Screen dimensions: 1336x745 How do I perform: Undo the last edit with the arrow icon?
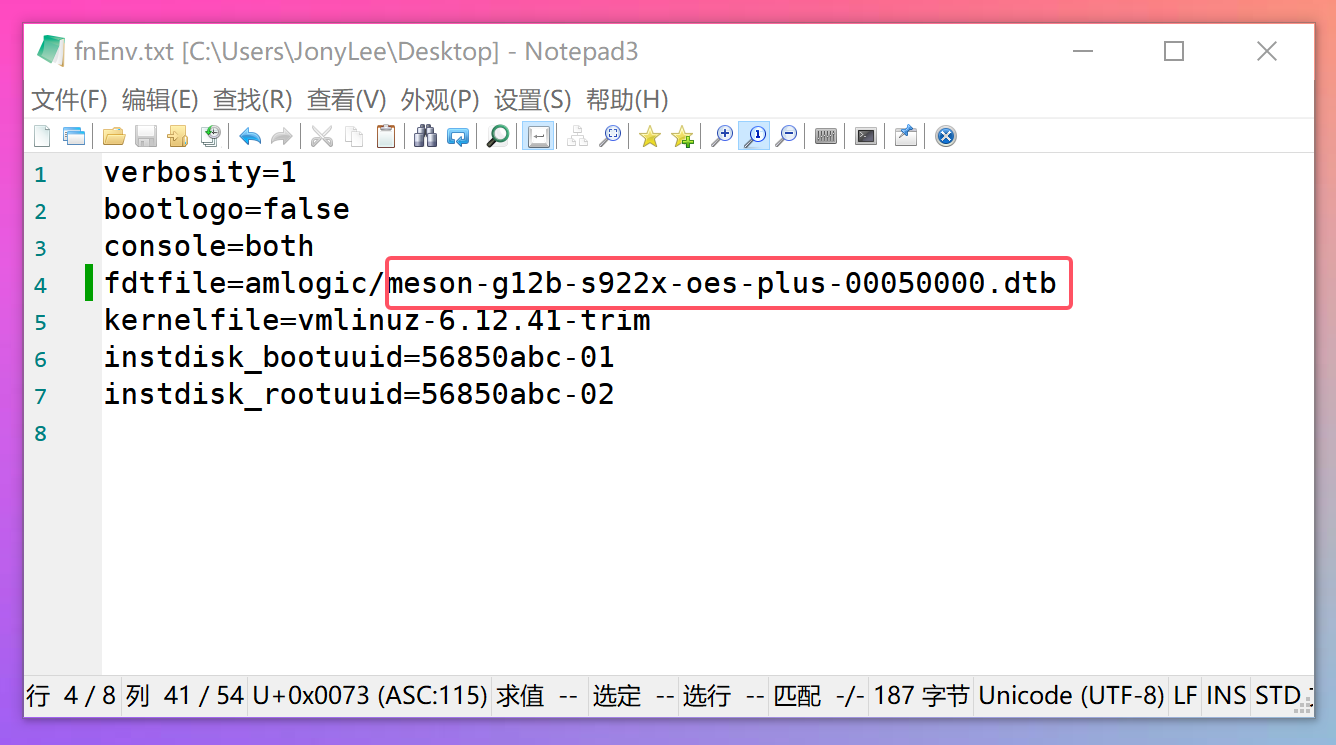pyautogui.click(x=249, y=135)
